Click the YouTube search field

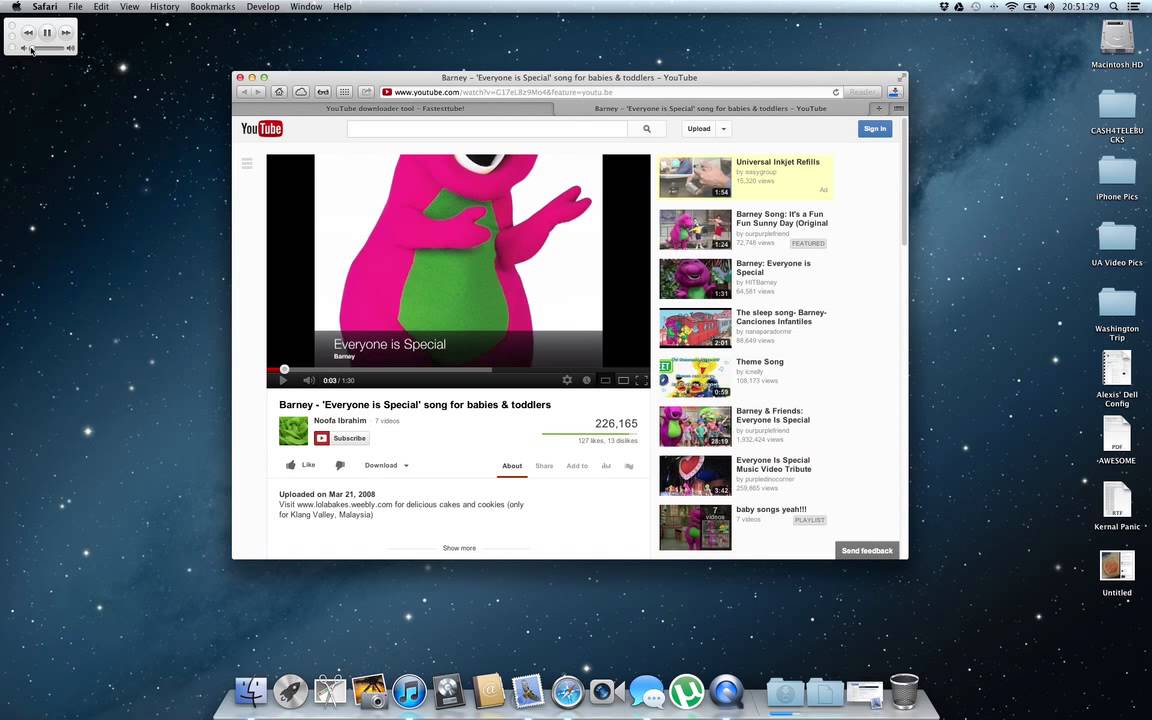coord(487,129)
